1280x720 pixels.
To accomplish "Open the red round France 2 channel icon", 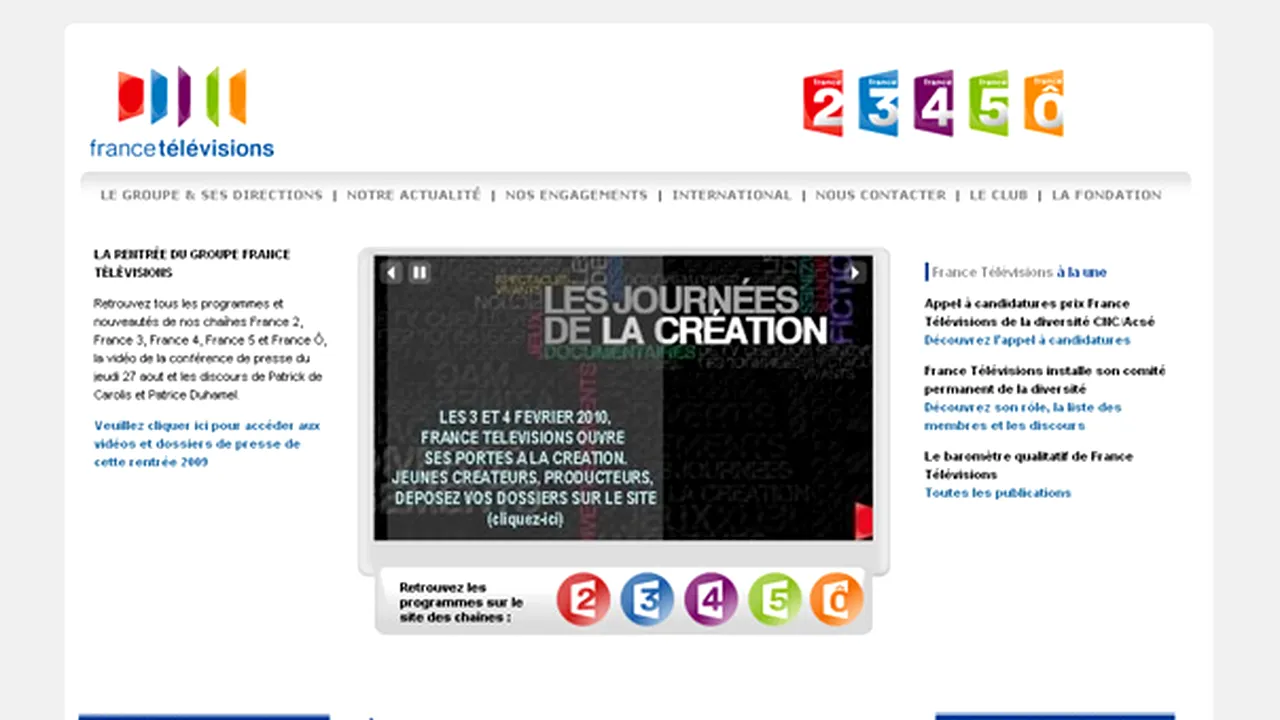I will point(583,600).
